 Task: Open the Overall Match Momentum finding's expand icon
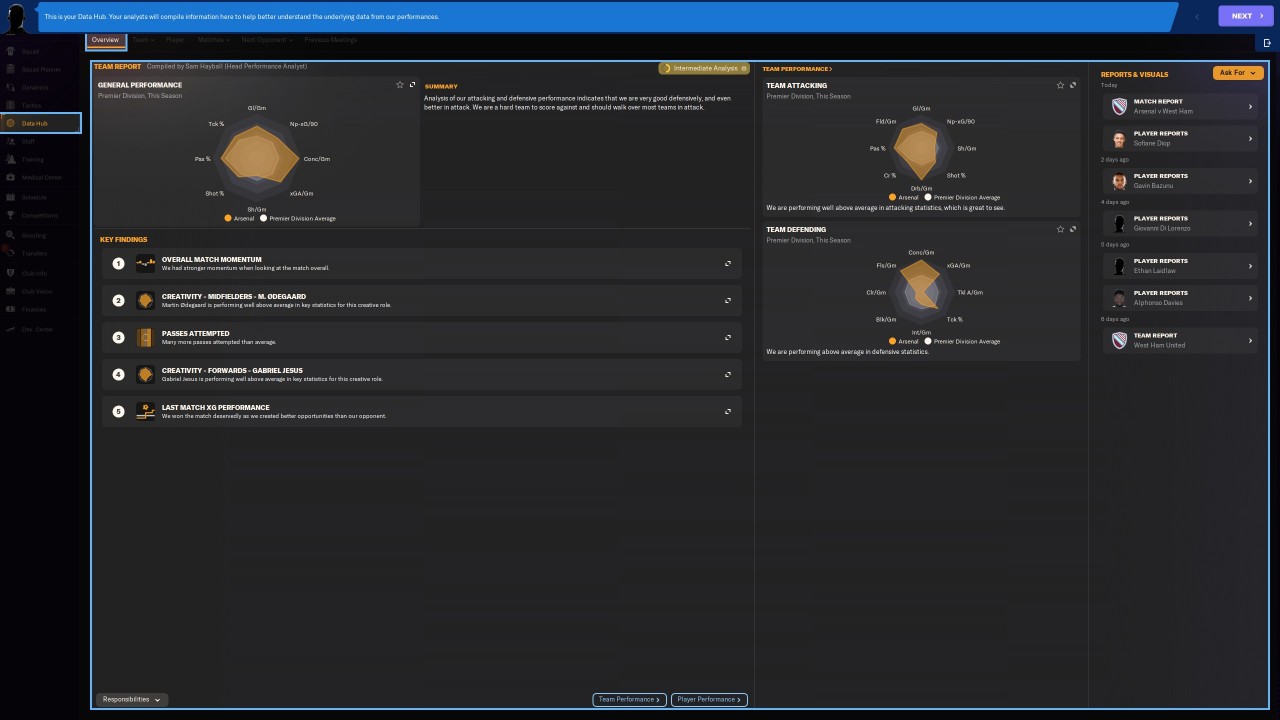[x=728, y=264]
